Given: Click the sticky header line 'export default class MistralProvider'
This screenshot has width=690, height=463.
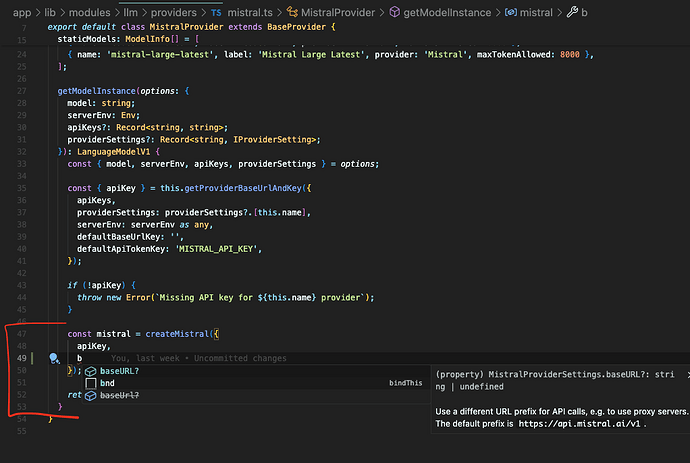Looking at the screenshot, I should 191,27.
